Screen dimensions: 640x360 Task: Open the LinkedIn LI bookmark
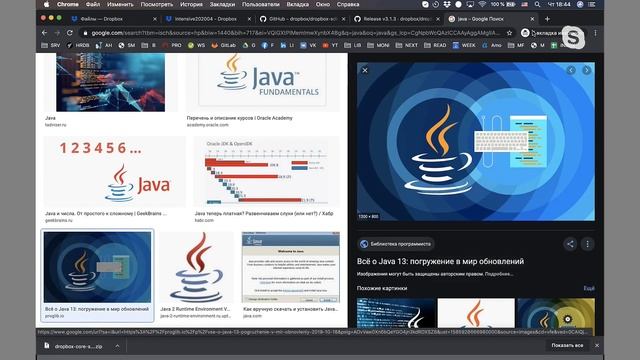click(287, 45)
